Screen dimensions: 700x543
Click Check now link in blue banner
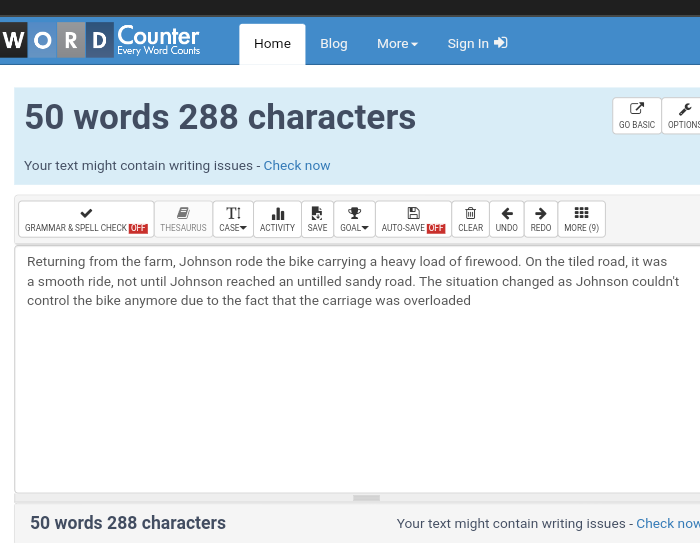point(297,166)
